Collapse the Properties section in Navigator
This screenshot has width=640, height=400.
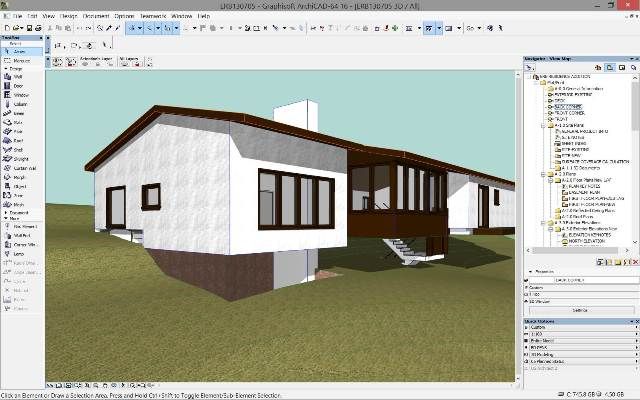pos(531,271)
